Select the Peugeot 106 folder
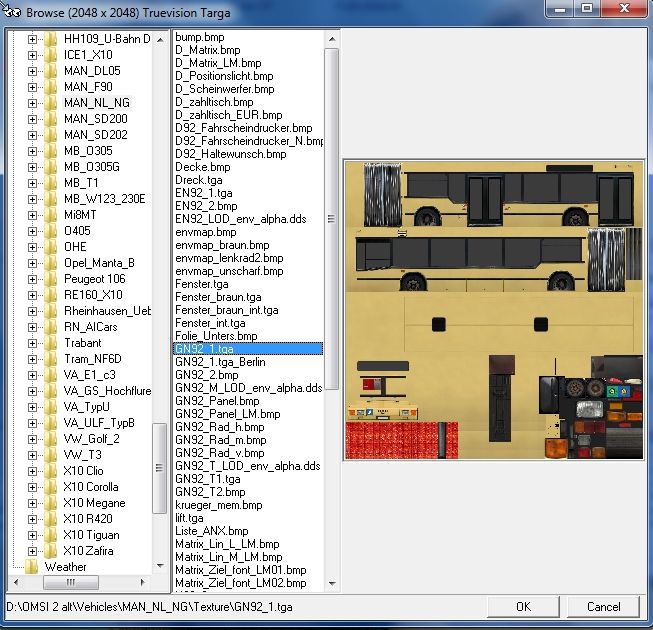The width and height of the screenshot is (653, 630). pos(94,279)
